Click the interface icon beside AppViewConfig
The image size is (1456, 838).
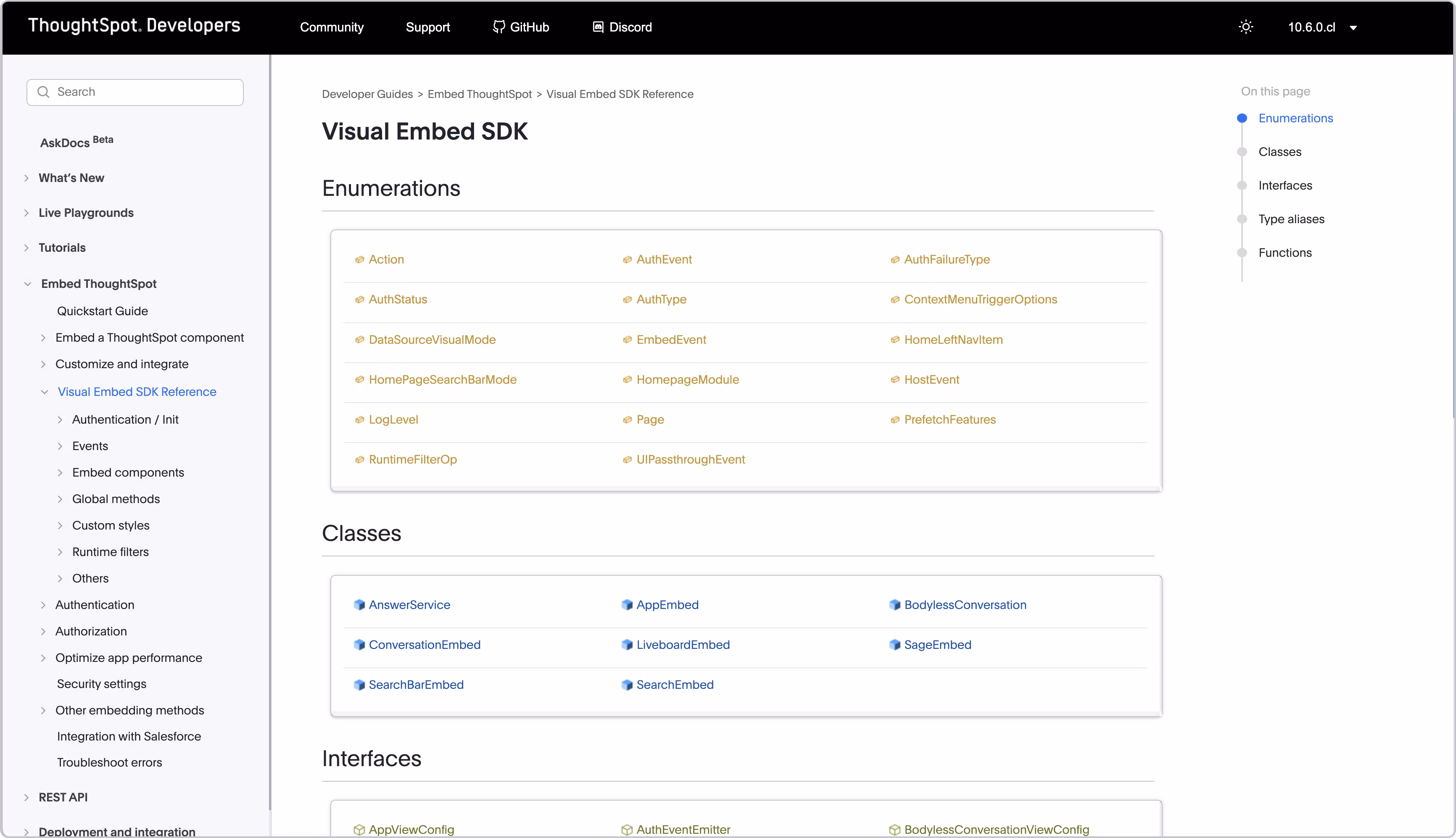[x=359, y=829]
